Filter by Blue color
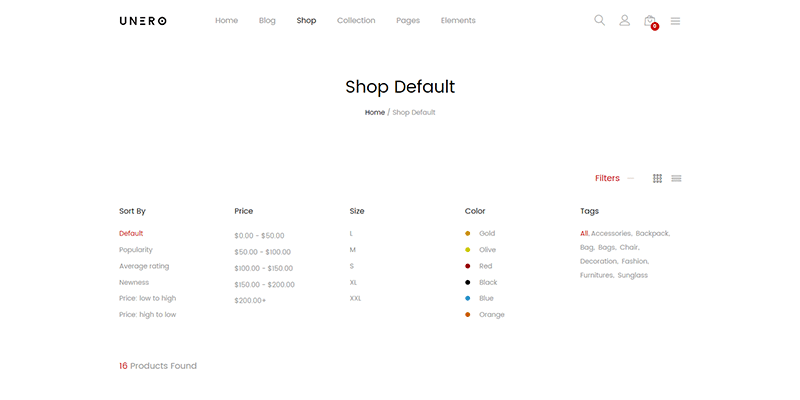 (x=485, y=298)
